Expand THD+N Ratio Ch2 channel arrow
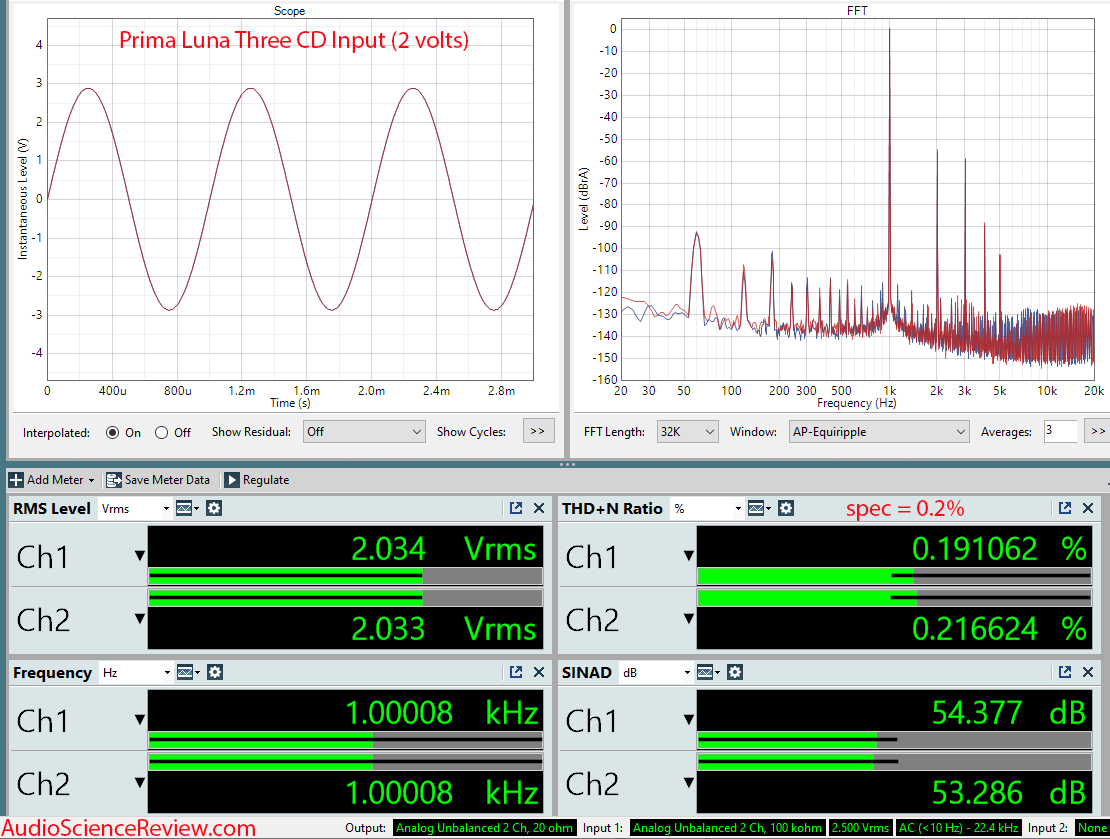This screenshot has width=1110, height=839. pos(689,619)
